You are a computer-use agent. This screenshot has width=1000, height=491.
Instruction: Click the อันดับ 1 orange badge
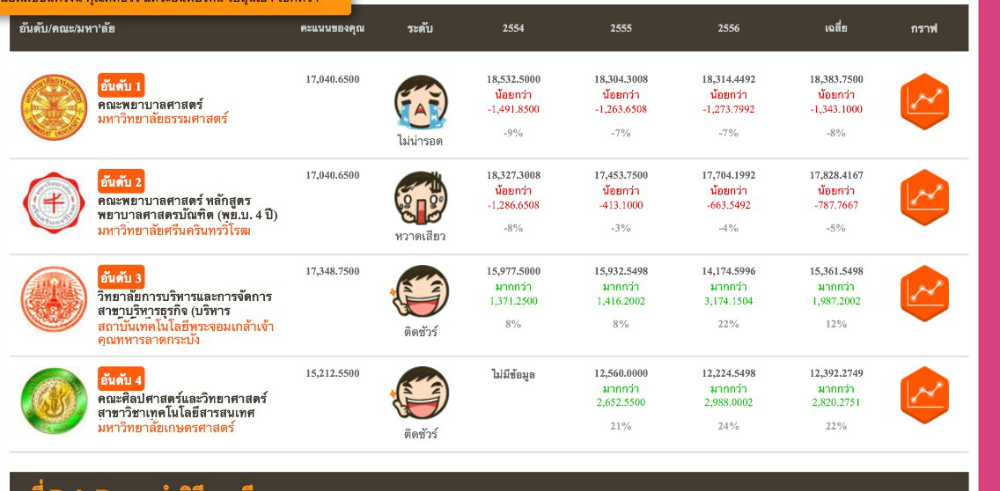coord(121,84)
